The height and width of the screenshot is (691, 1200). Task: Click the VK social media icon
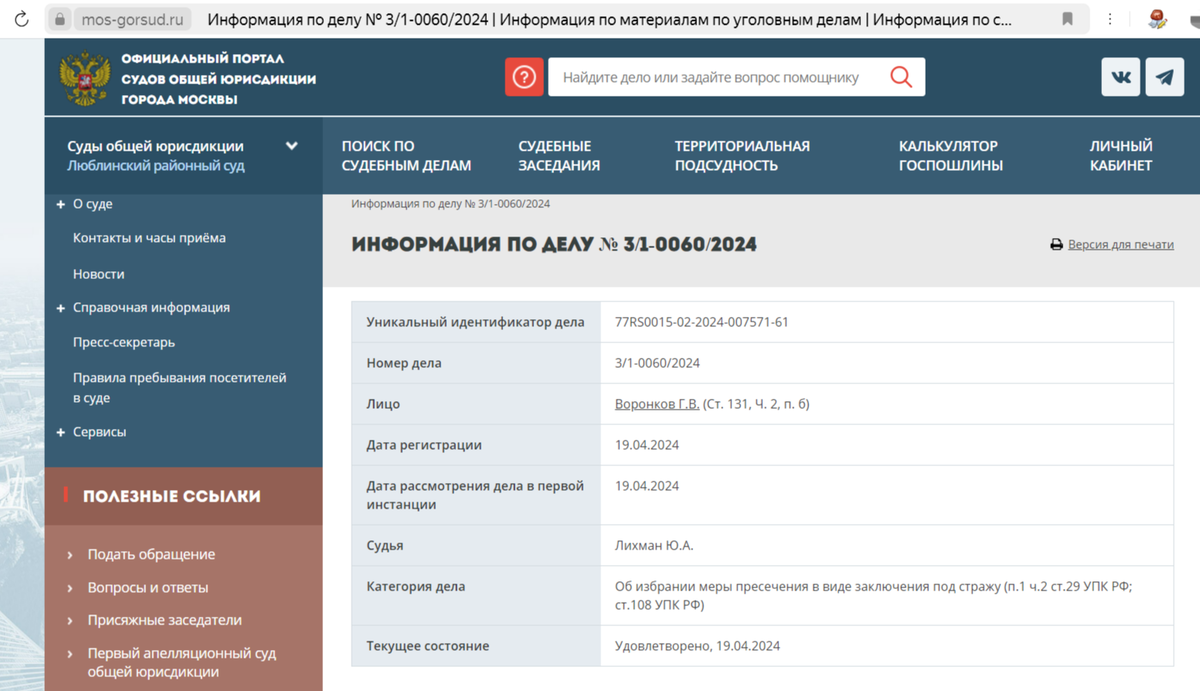click(1120, 76)
